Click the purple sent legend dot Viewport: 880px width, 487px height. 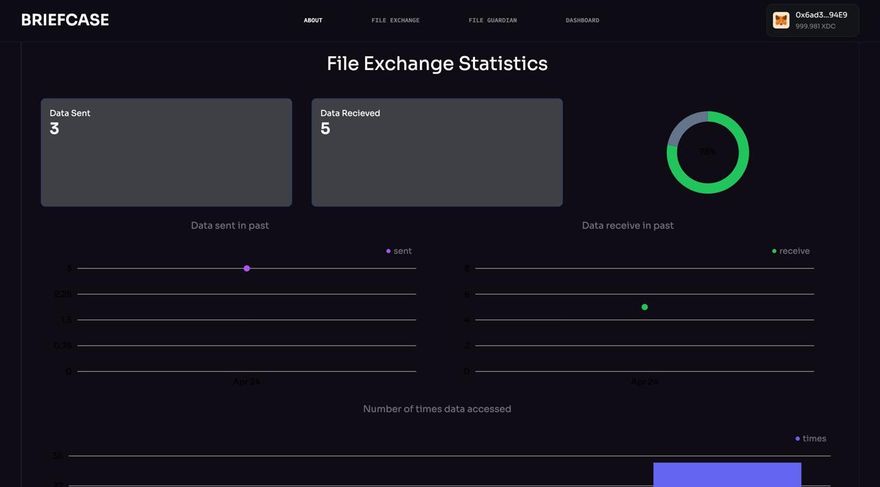(388, 251)
